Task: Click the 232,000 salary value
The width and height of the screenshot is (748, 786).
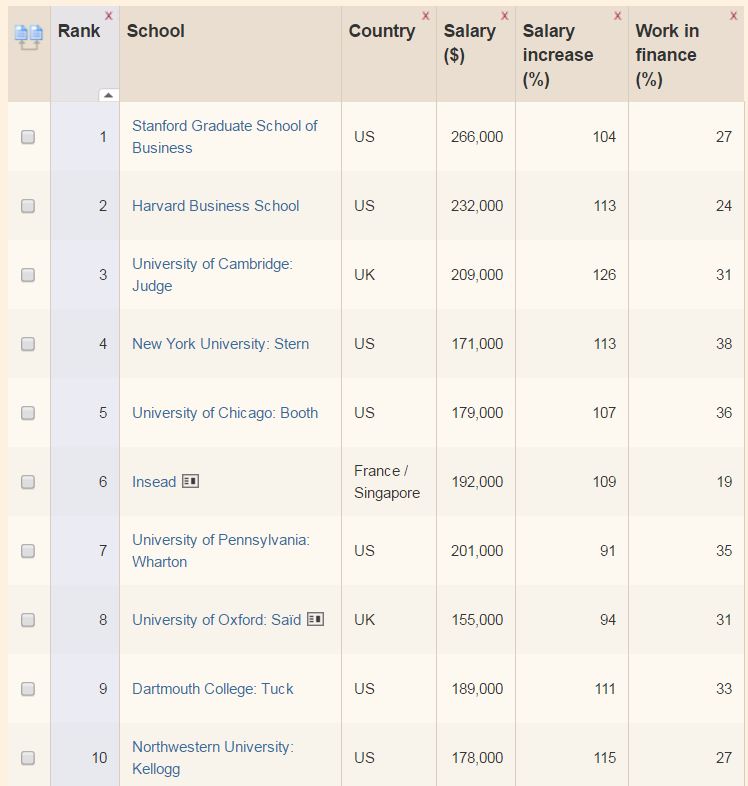Action: (477, 206)
